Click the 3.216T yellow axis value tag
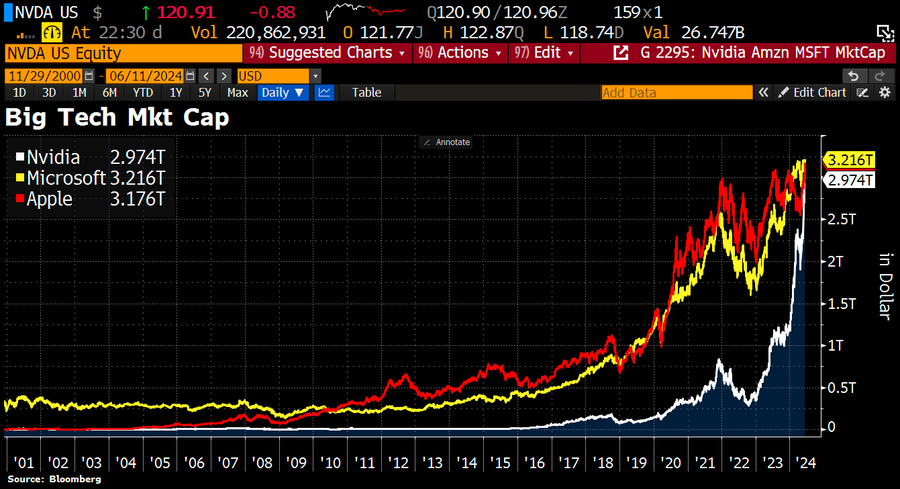900x489 pixels. (849, 160)
